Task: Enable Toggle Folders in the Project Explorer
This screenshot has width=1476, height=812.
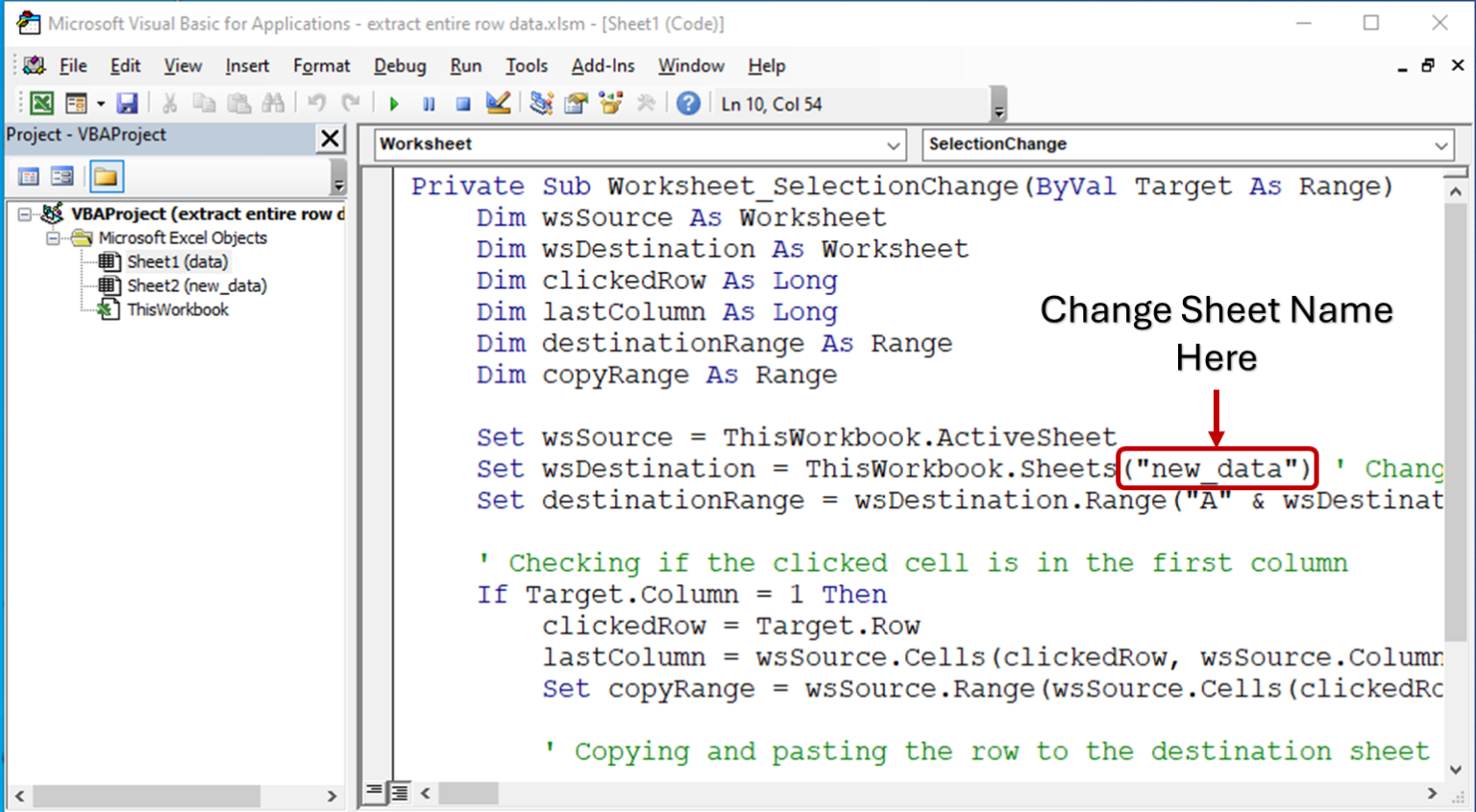Action: [107, 176]
